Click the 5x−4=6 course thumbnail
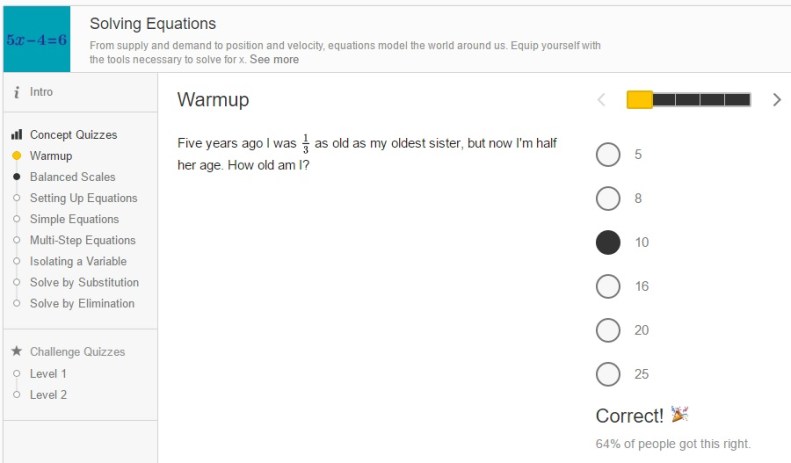 point(36,40)
